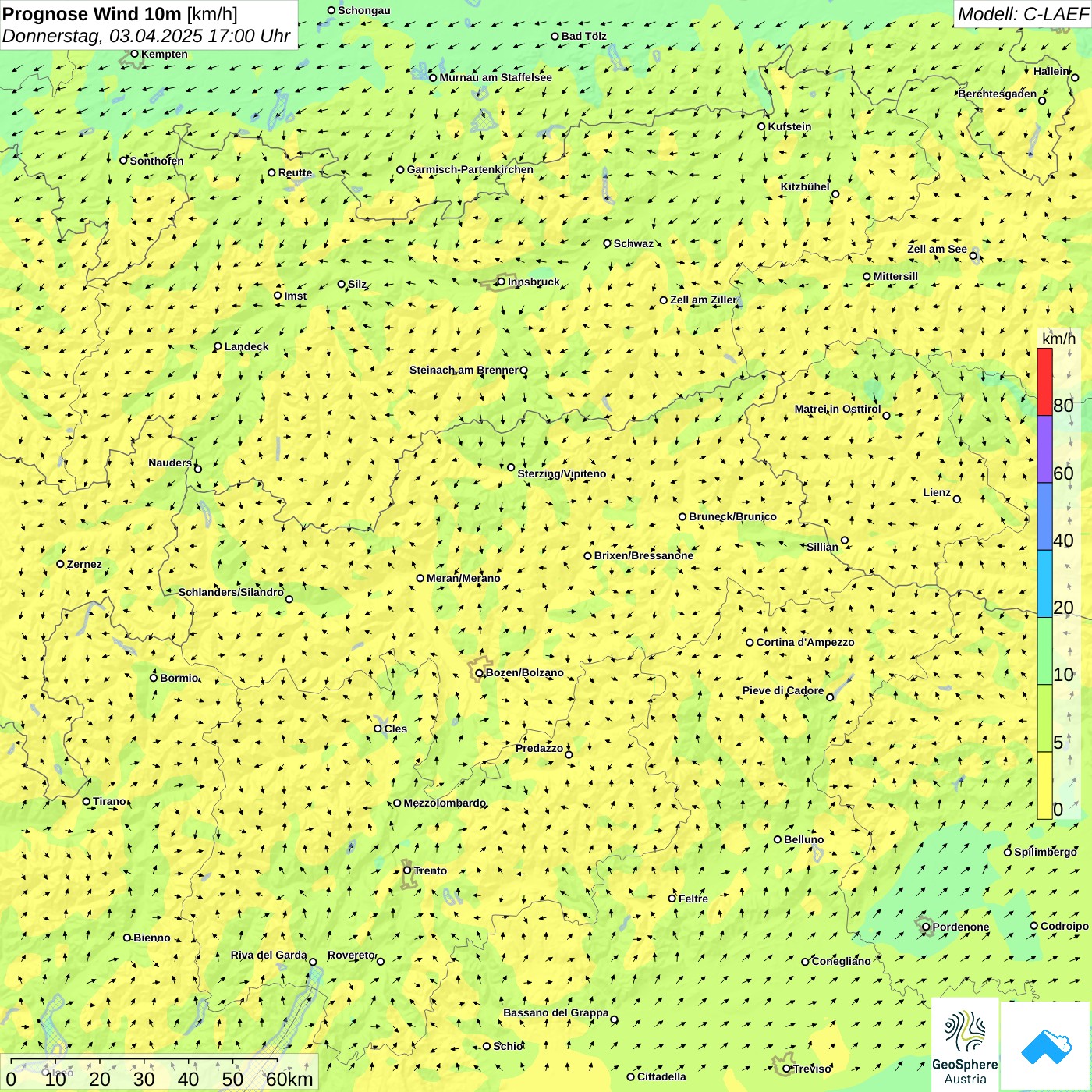Click the 'Bassano del Grappa' label
1092x1092 pixels.
[x=556, y=1012]
